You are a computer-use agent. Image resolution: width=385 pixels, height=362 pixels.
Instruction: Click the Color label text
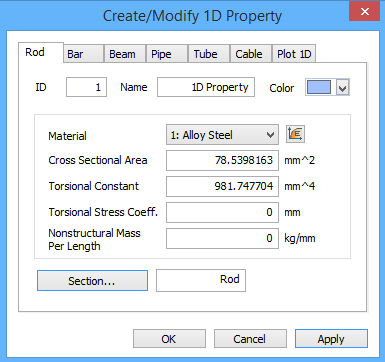click(x=282, y=88)
